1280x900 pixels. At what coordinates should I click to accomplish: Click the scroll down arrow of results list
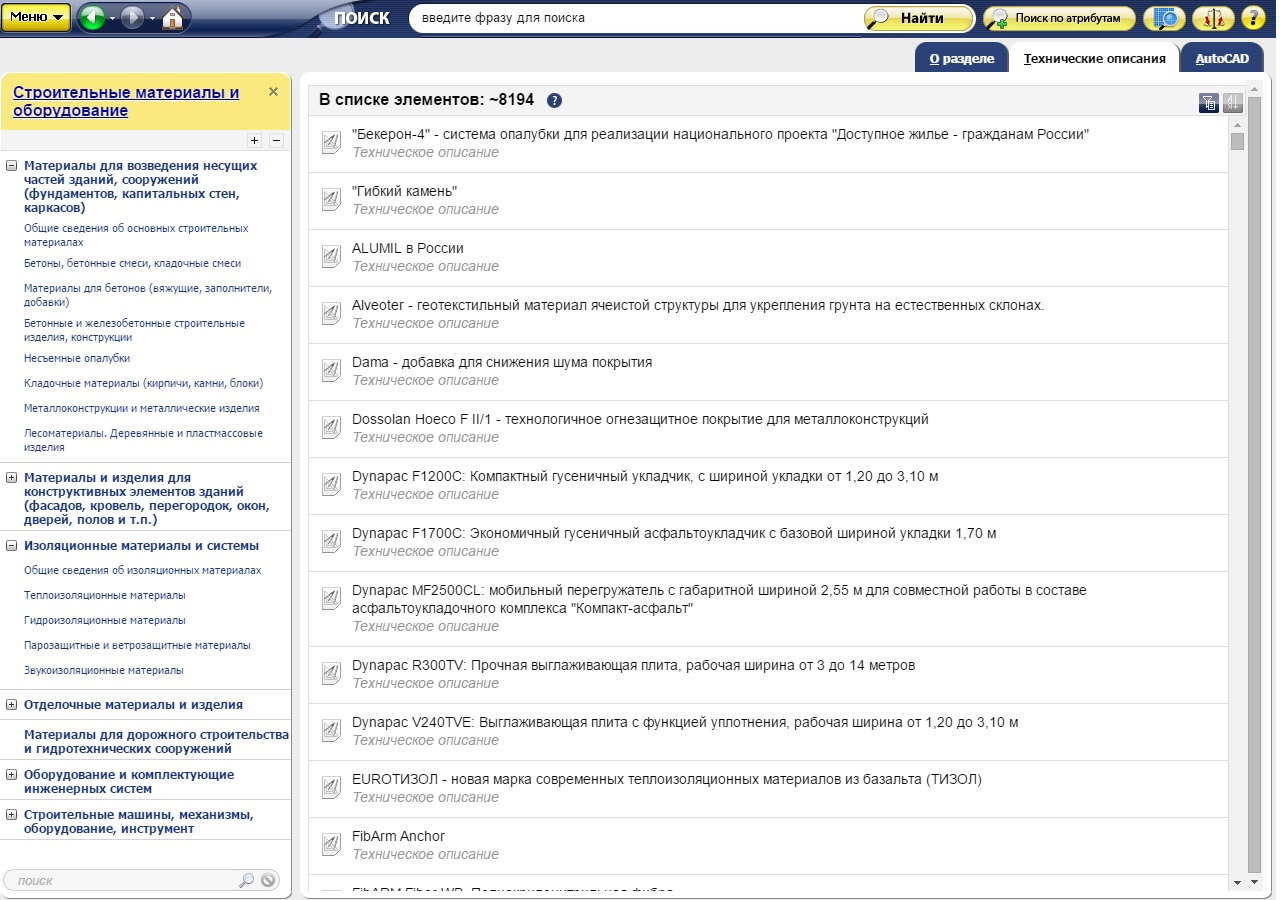[x=1238, y=882]
